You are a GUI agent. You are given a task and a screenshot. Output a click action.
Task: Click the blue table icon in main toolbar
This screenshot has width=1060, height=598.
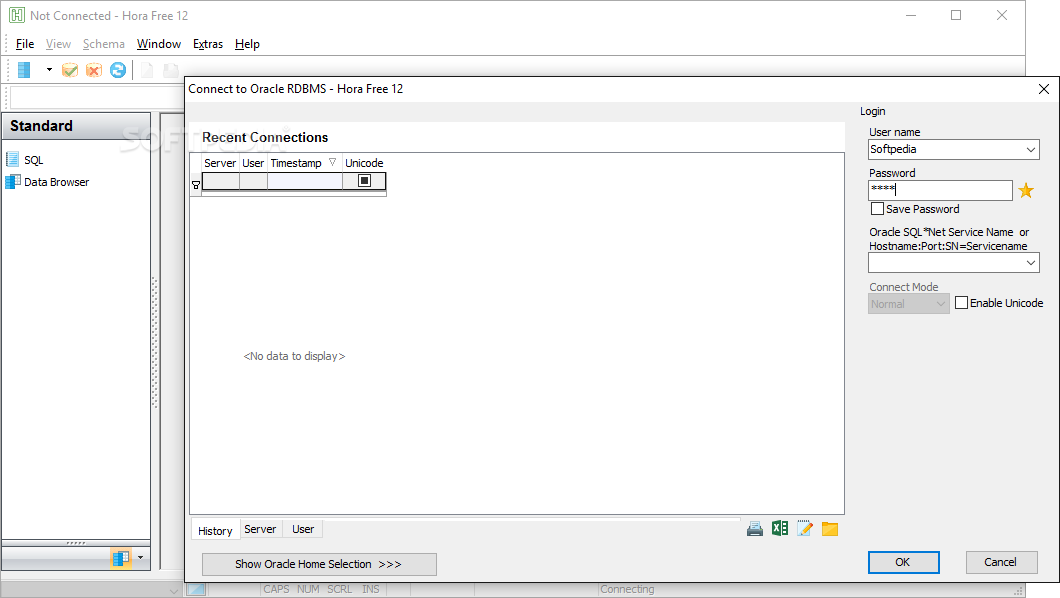[x=24, y=70]
